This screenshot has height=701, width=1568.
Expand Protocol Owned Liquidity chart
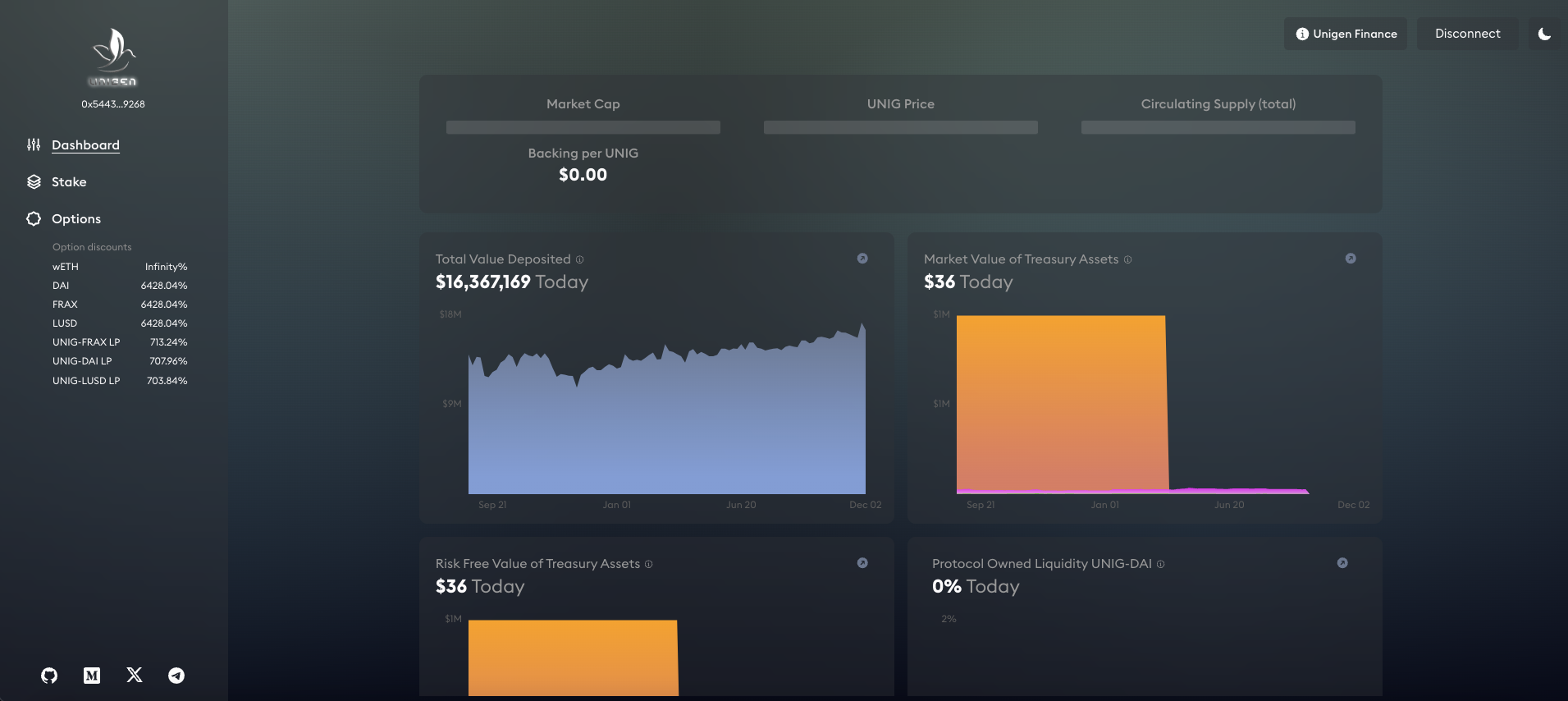coord(1342,563)
